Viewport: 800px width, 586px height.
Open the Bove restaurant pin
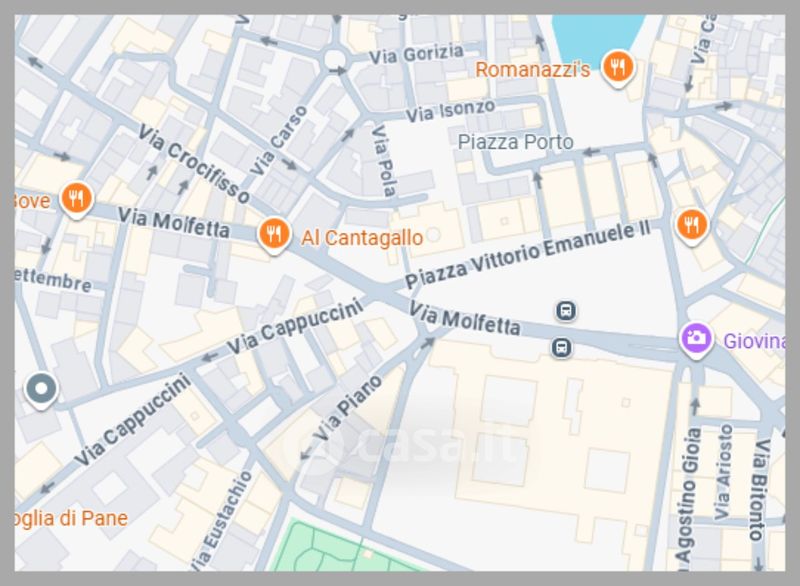(77, 199)
